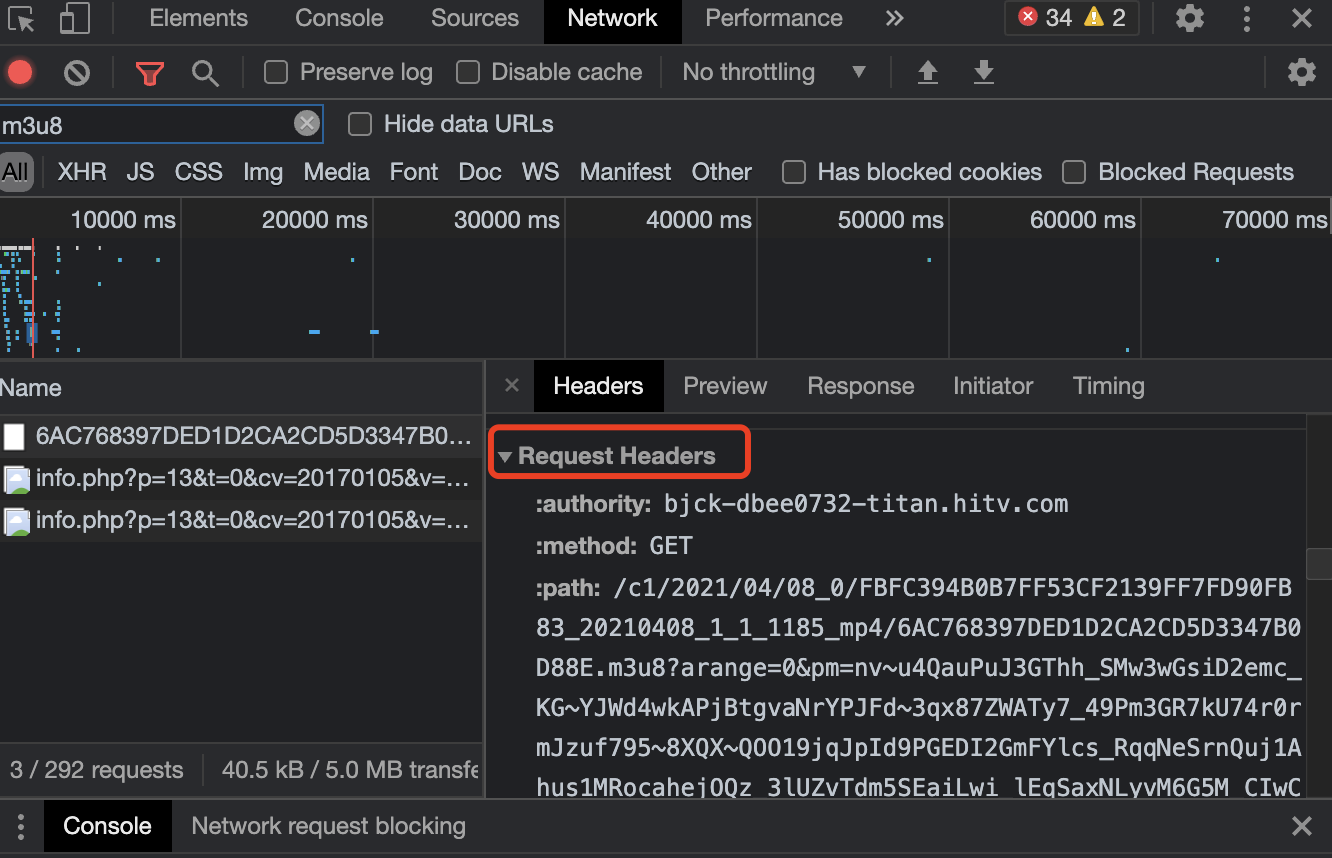
Task: Click the red record network log button
Action: pyautogui.click(x=20, y=72)
